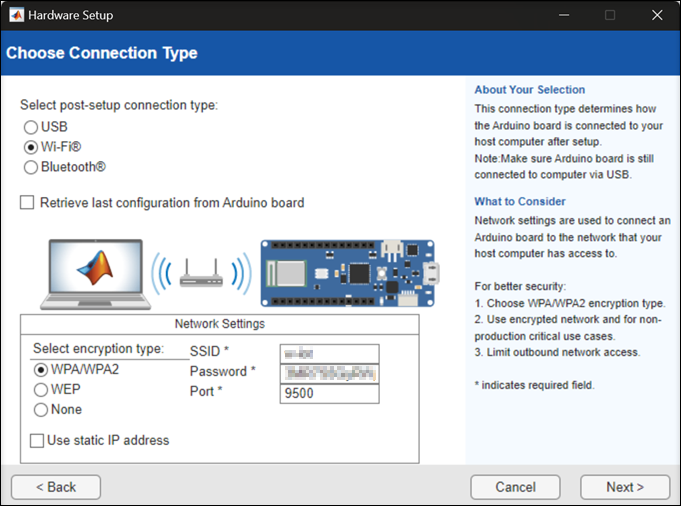Choose WEP encryption
Screen dimensions: 681x506
[41, 390]
